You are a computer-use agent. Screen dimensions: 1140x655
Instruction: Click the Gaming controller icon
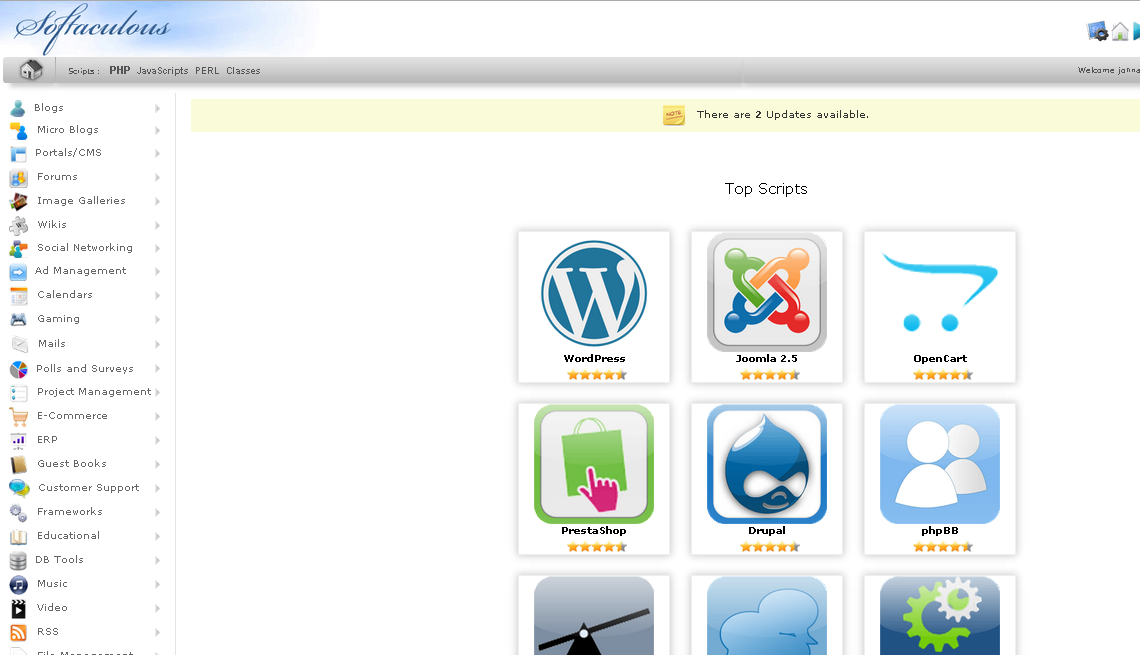[18, 319]
